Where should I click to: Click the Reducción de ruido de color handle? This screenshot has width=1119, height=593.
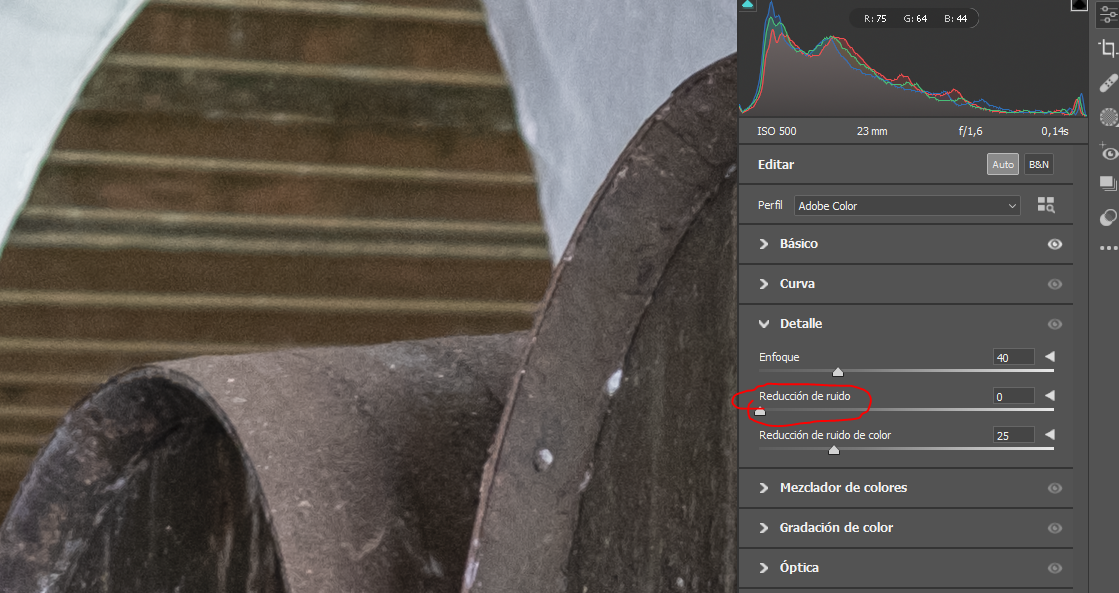click(834, 450)
